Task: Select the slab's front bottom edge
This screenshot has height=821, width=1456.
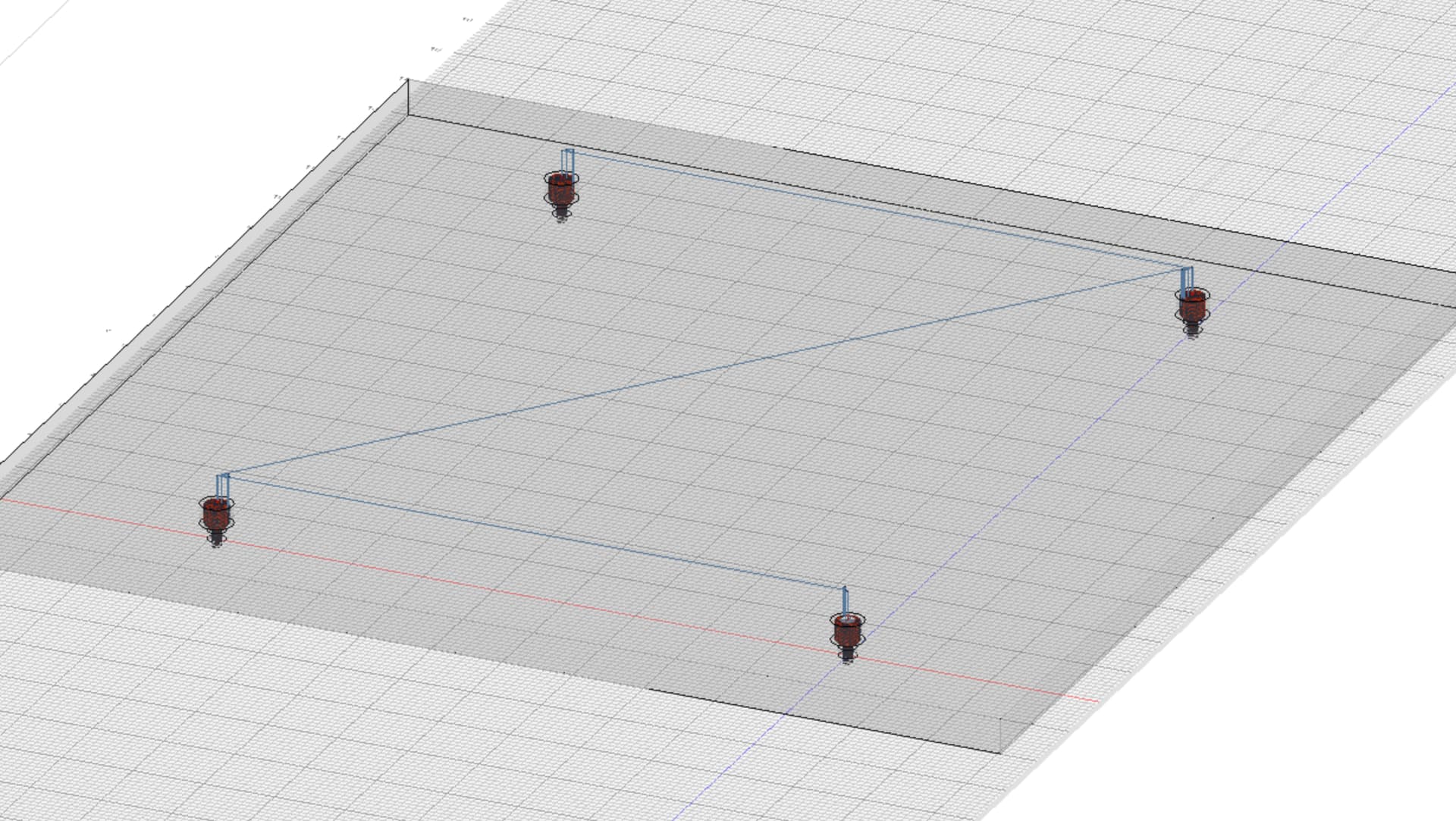Action: click(x=827, y=721)
